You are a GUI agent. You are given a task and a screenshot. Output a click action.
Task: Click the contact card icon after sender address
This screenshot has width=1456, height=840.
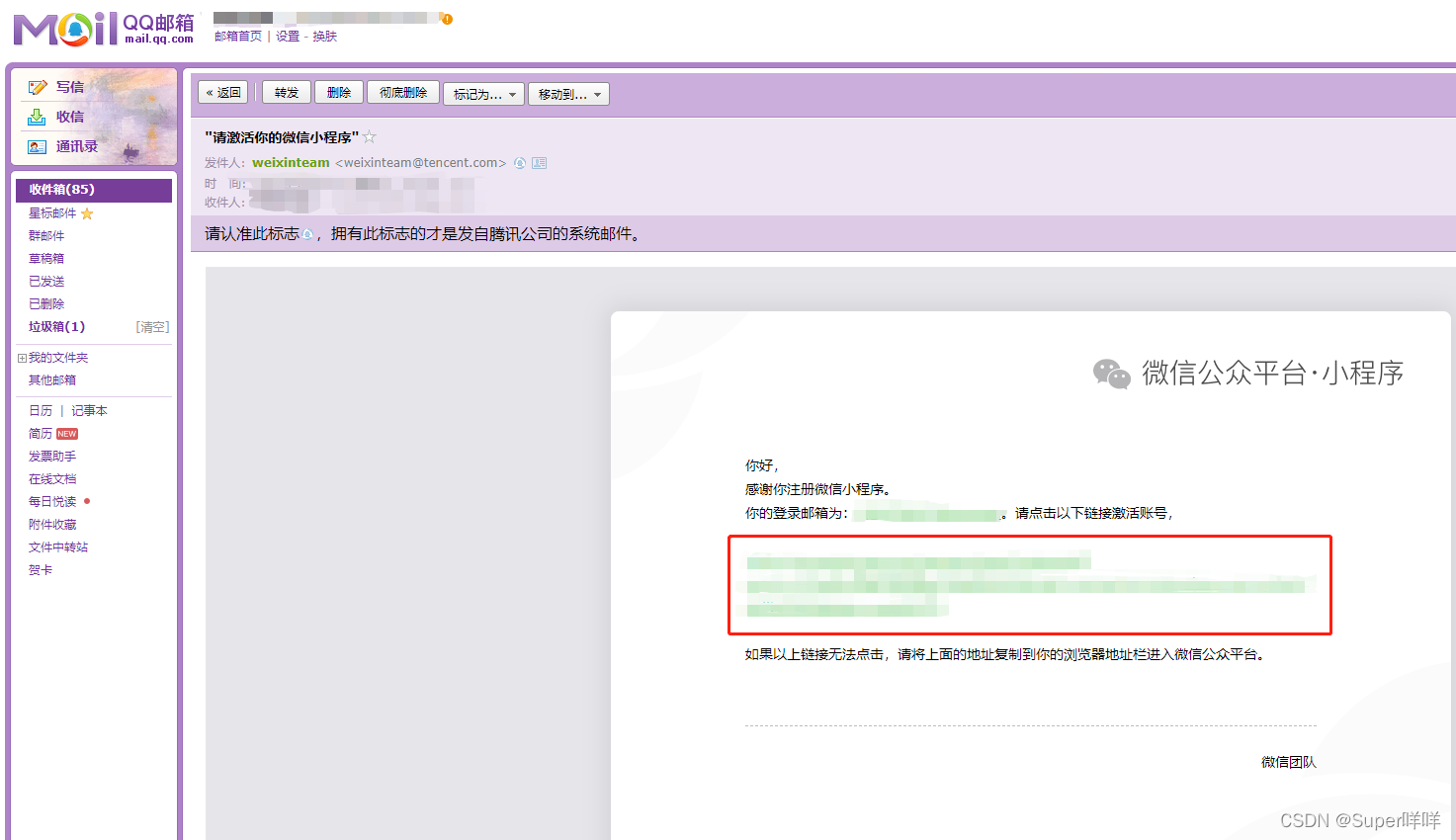540,163
